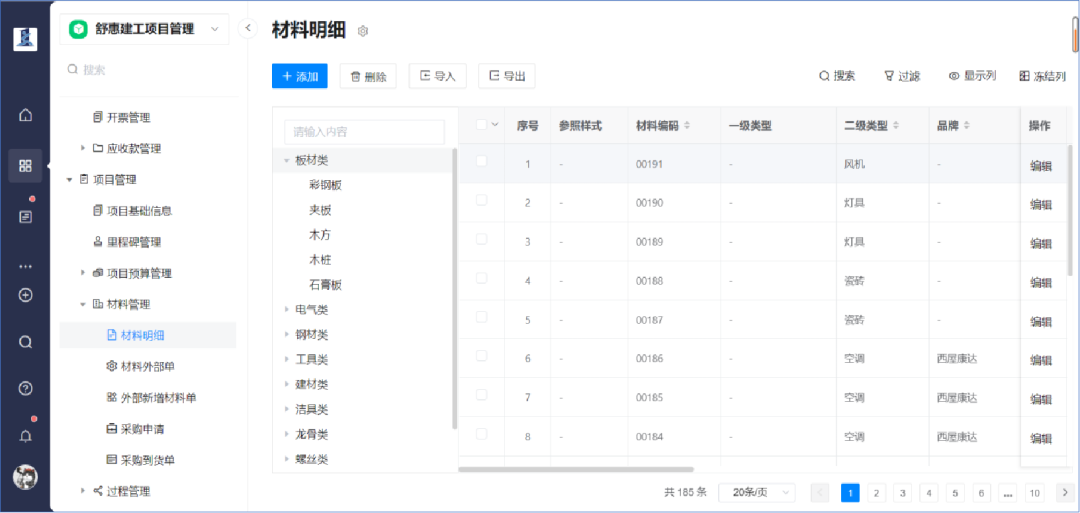Image resolution: width=1080 pixels, height=513 pixels.
Task: Expand the 过程管理 node
Action: (x=83, y=491)
